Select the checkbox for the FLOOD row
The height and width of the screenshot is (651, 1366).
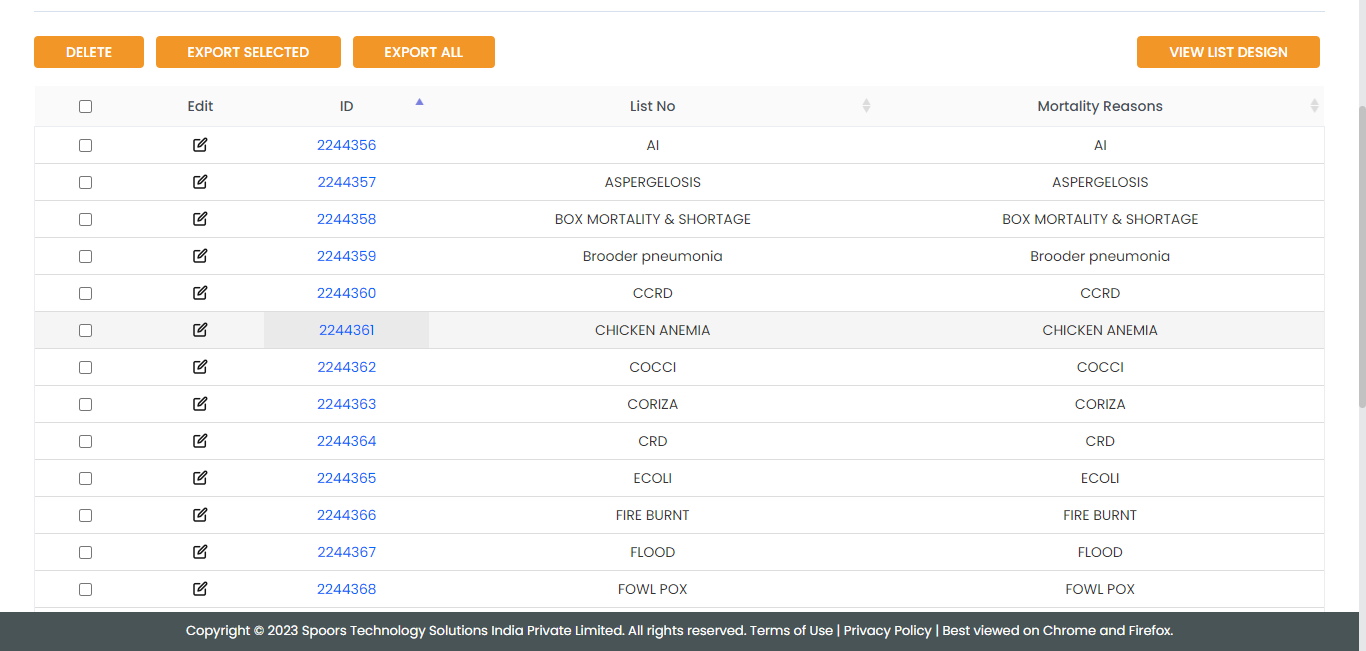point(85,552)
